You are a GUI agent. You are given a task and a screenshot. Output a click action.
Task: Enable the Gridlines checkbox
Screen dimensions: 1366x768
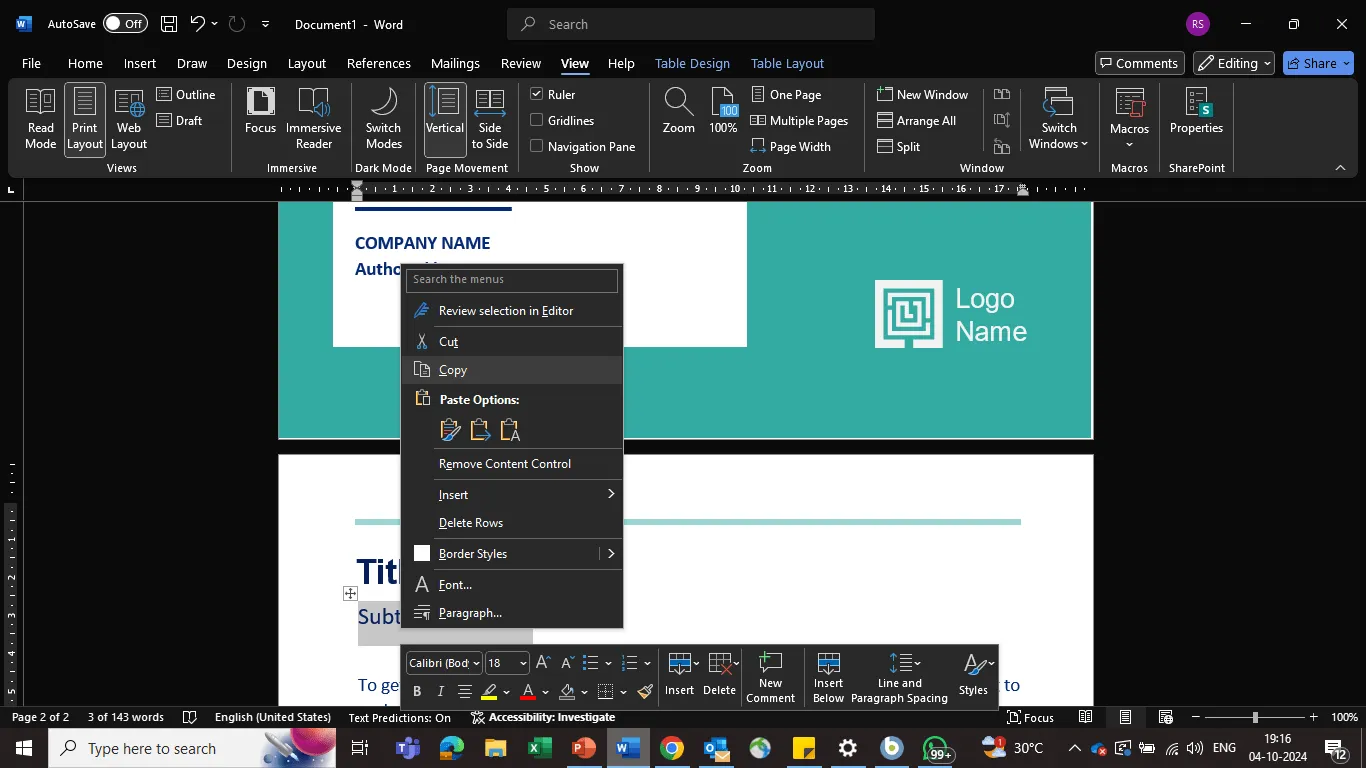[x=537, y=120]
